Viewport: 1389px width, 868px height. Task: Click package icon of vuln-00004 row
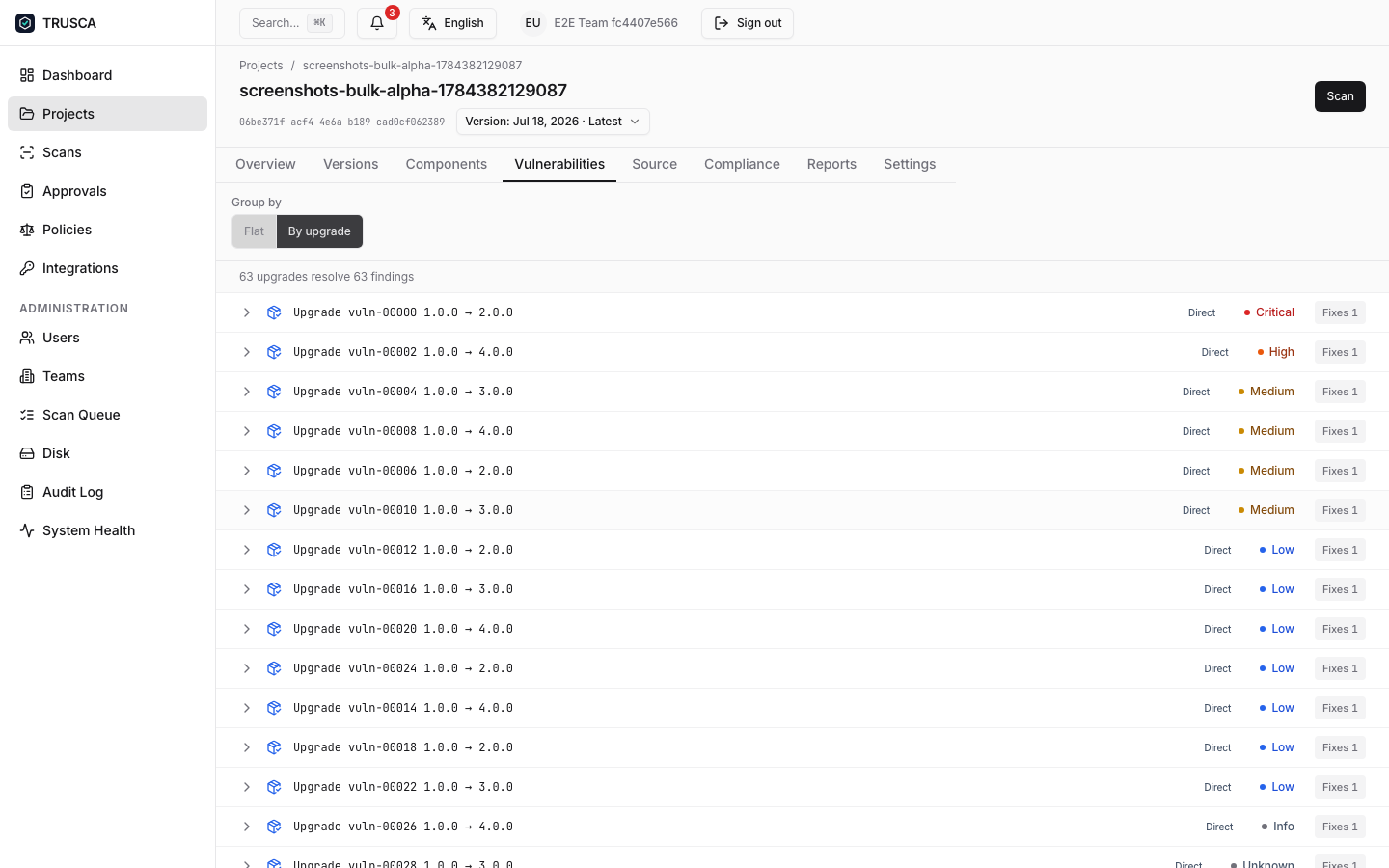(274, 392)
